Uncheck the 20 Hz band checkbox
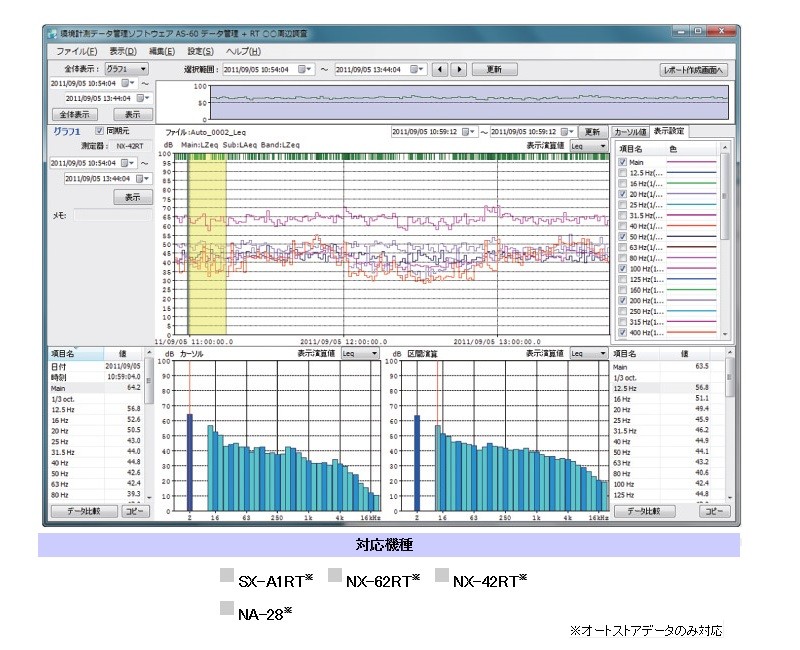The width and height of the screenshot is (800, 650). point(622,194)
